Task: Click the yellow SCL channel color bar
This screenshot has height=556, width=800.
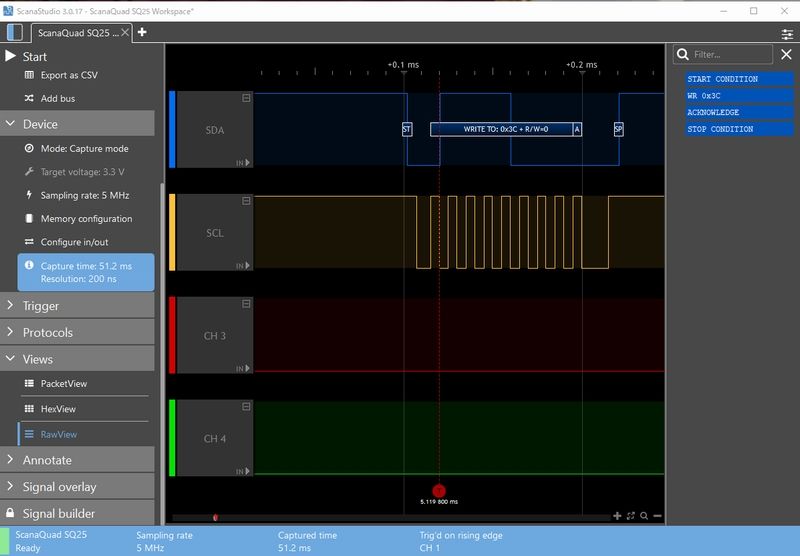Action: 172,232
